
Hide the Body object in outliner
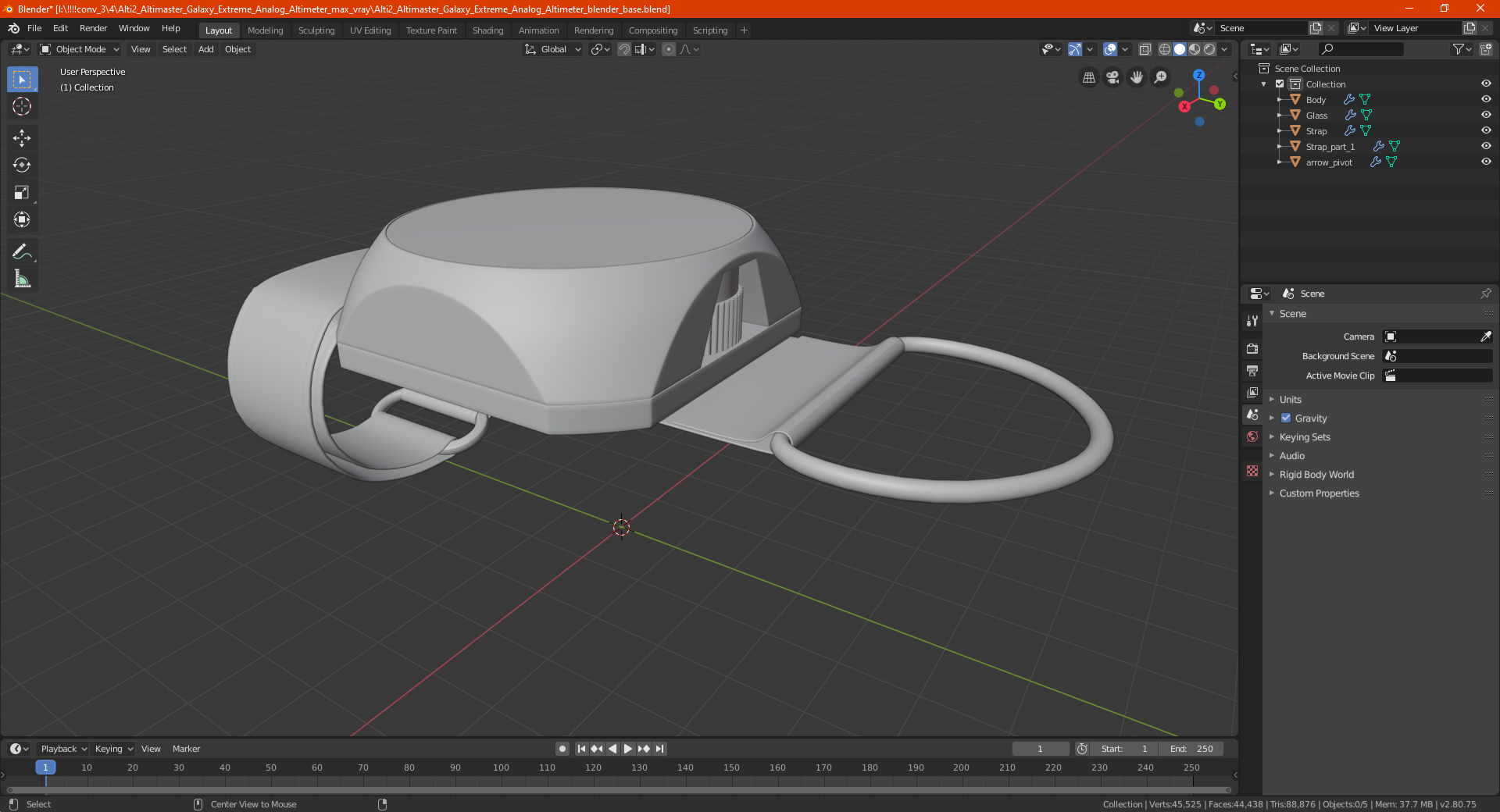[1486, 99]
